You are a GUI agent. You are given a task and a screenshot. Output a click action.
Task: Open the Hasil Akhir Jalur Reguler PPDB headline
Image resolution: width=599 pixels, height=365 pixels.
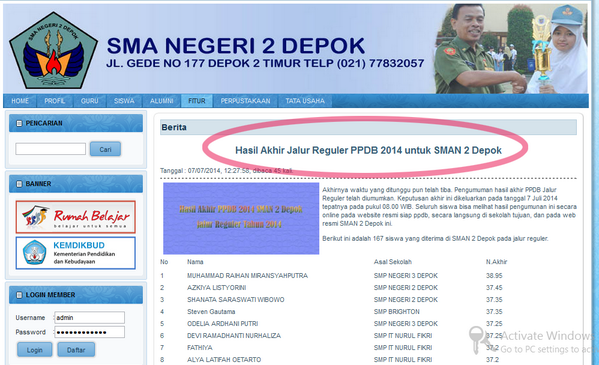(368, 150)
